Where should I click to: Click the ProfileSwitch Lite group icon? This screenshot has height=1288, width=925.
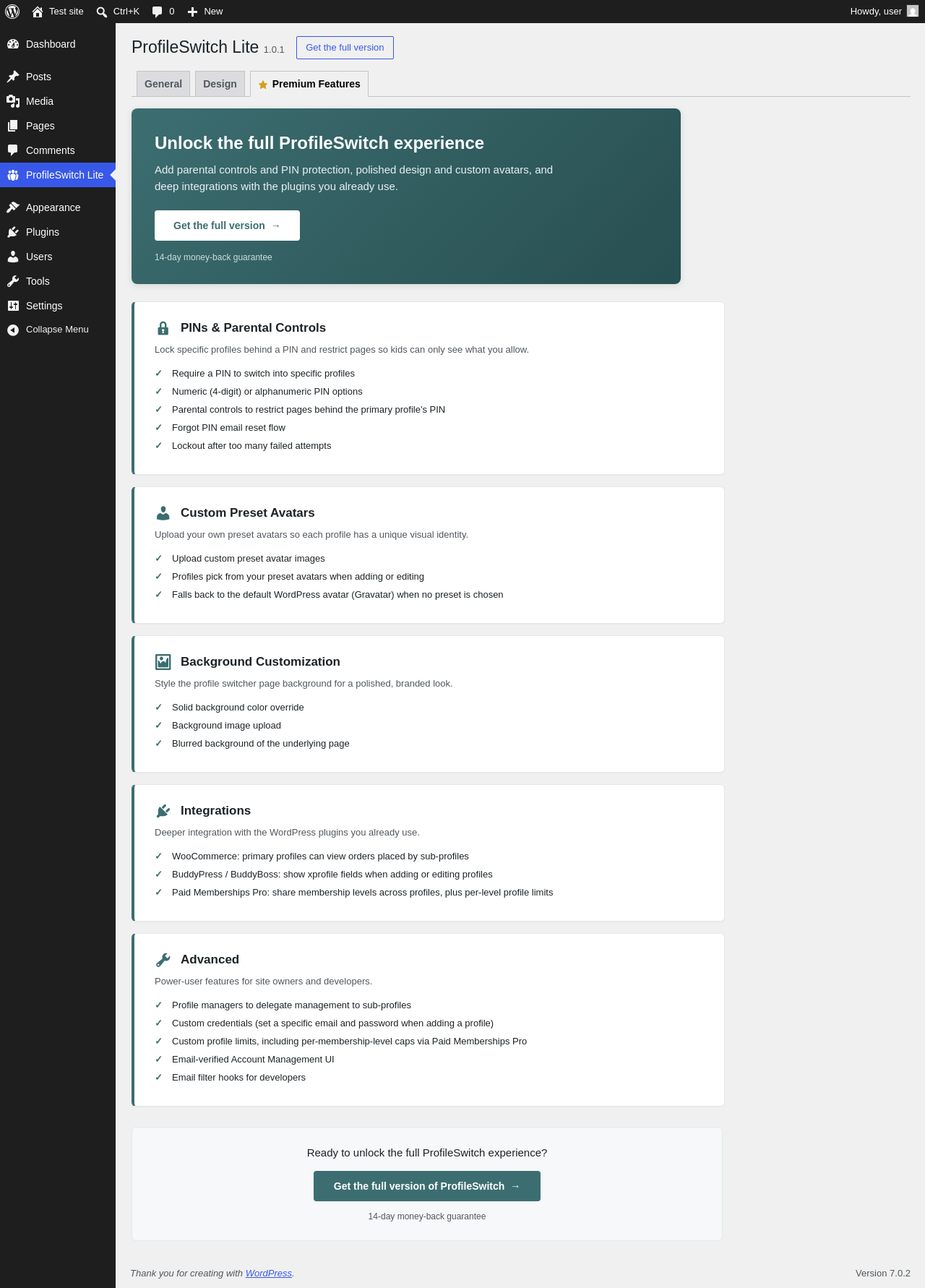pos(13,175)
